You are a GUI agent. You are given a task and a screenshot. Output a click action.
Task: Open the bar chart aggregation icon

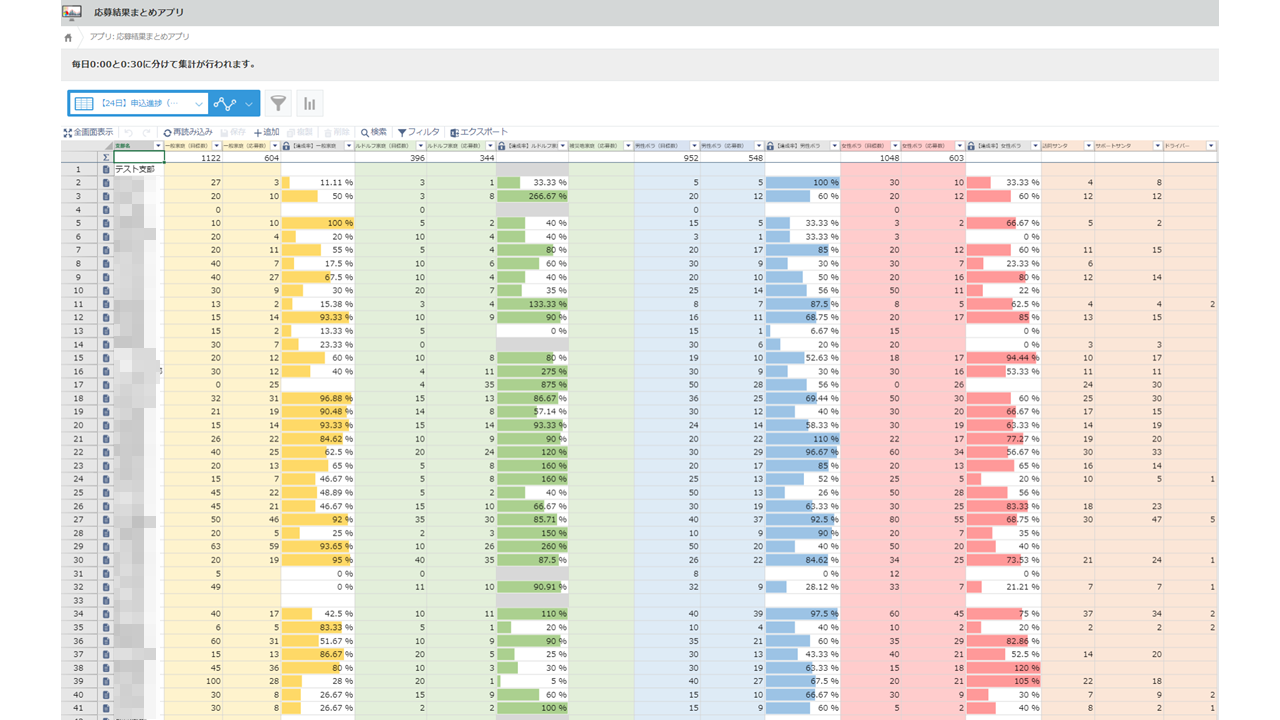(309, 103)
